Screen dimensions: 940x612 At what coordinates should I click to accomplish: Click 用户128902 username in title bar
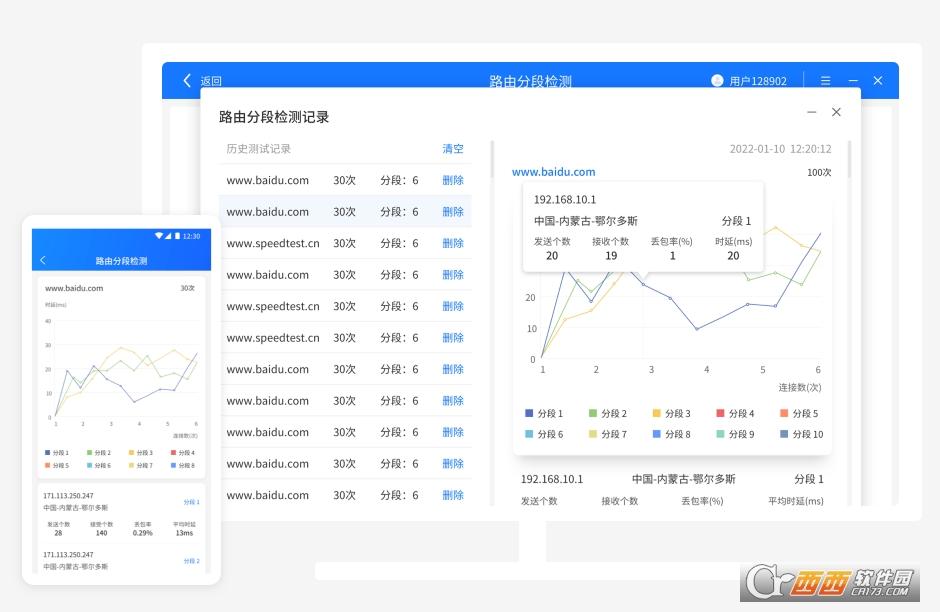tap(758, 81)
